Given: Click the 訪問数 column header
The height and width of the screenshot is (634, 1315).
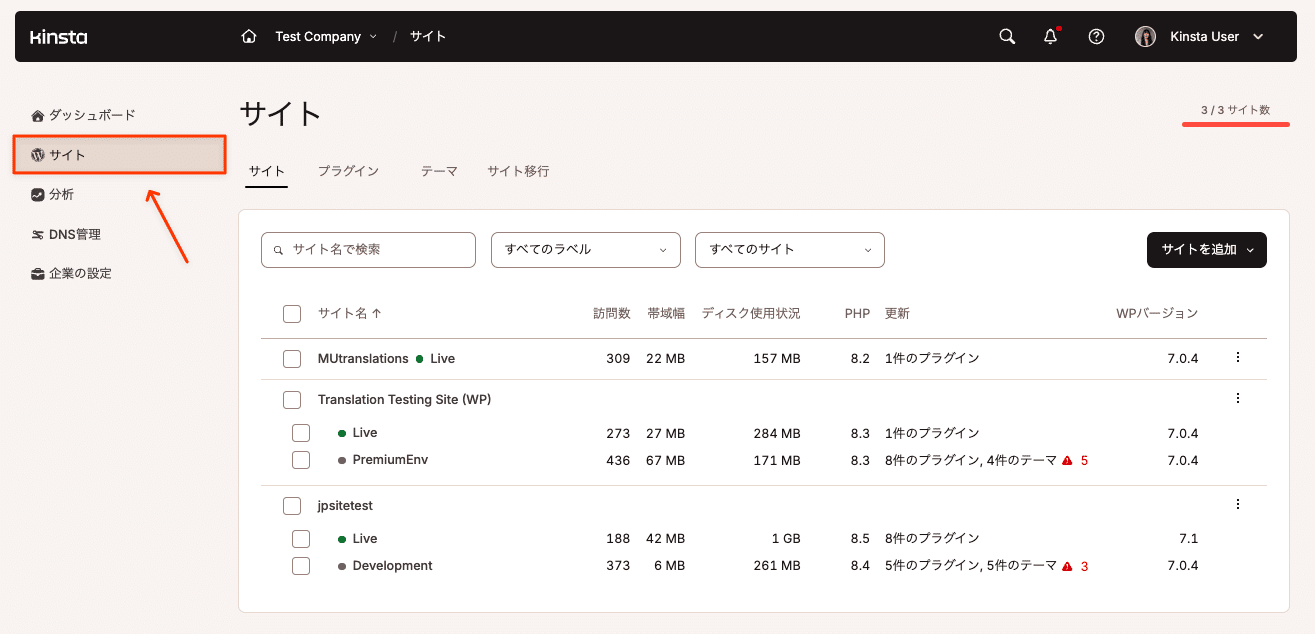Looking at the screenshot, I should click(x=612, y=313).
